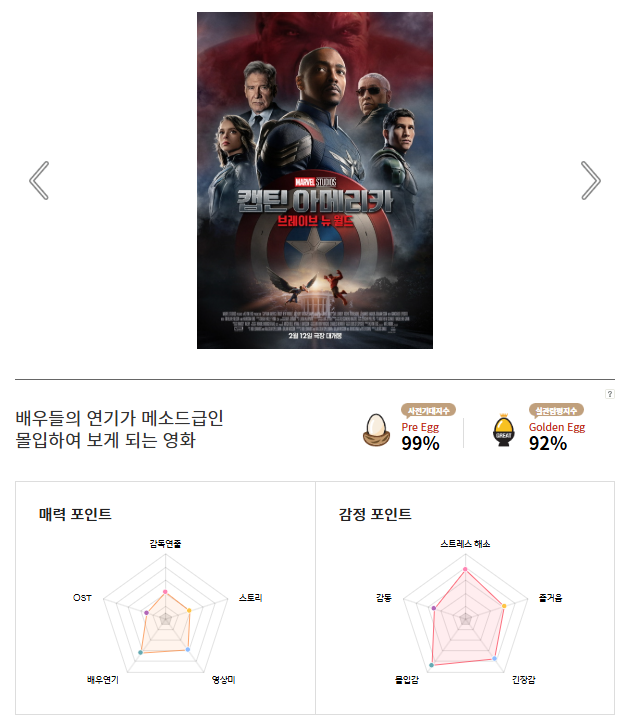Click the blue 긴장감 data point
This screenshot has width=629, height=724.
tap(495, 659)
